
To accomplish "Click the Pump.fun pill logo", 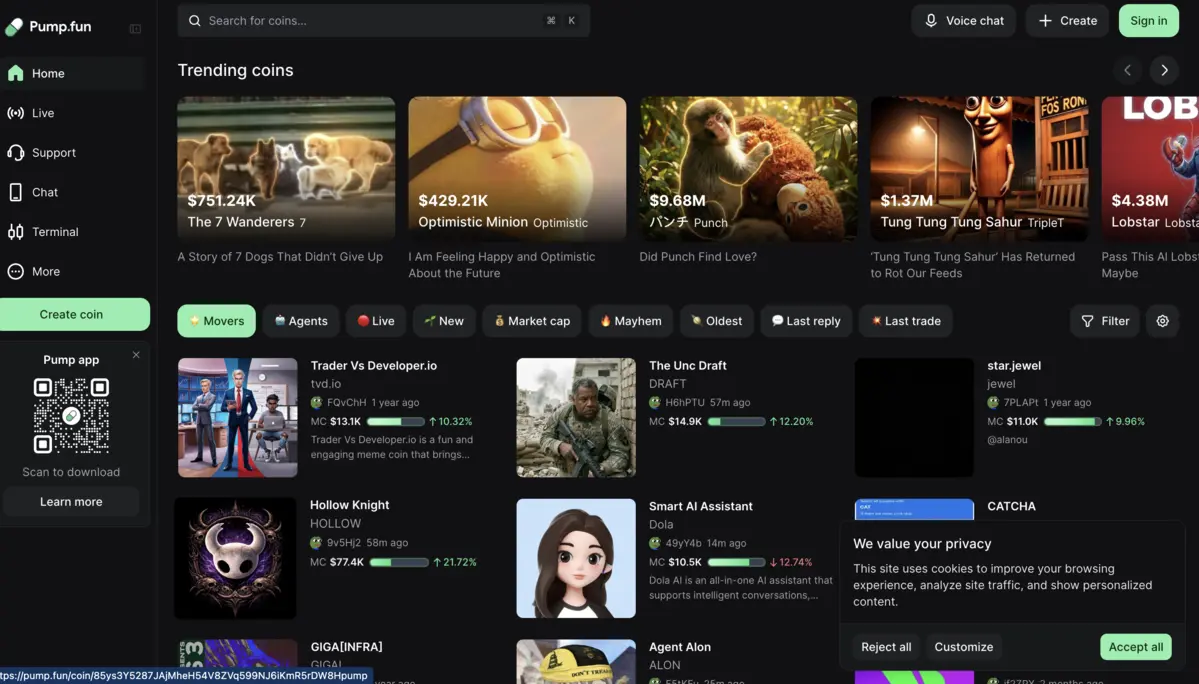I will [x=14, y=27].
